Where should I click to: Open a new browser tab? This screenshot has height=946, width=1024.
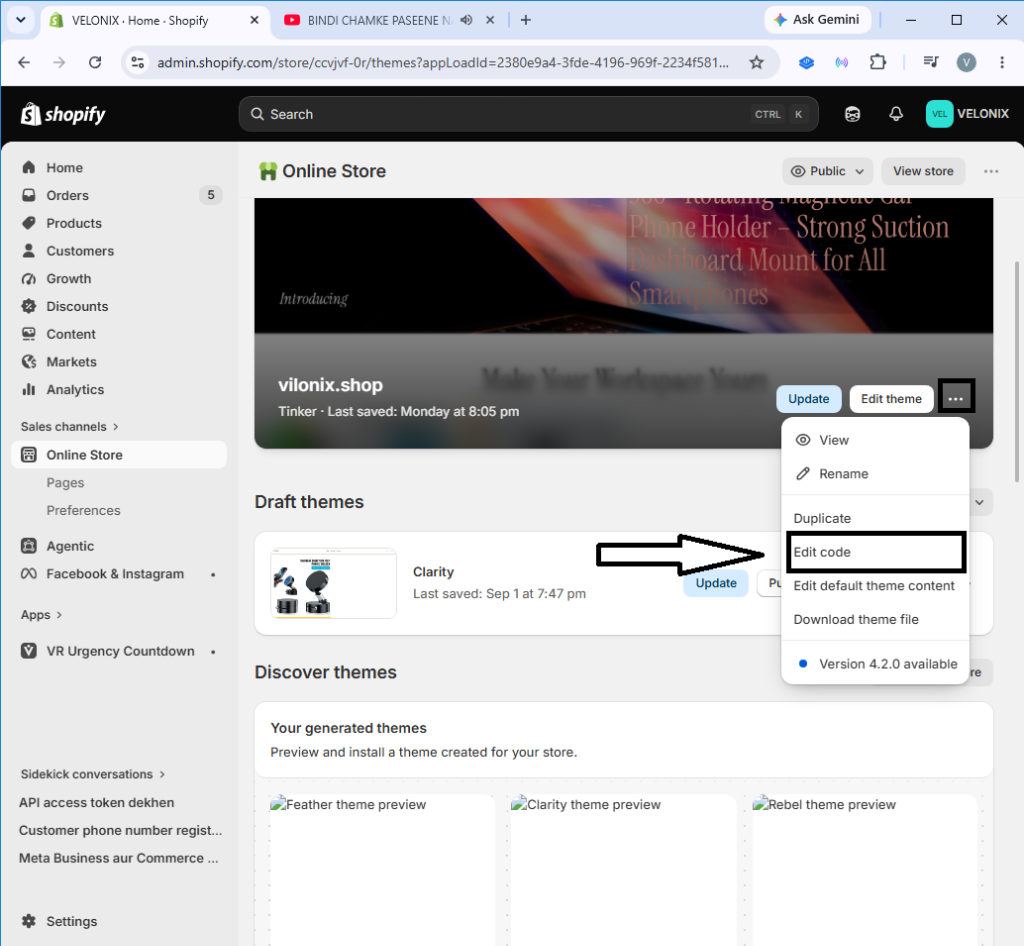[525, 20]
